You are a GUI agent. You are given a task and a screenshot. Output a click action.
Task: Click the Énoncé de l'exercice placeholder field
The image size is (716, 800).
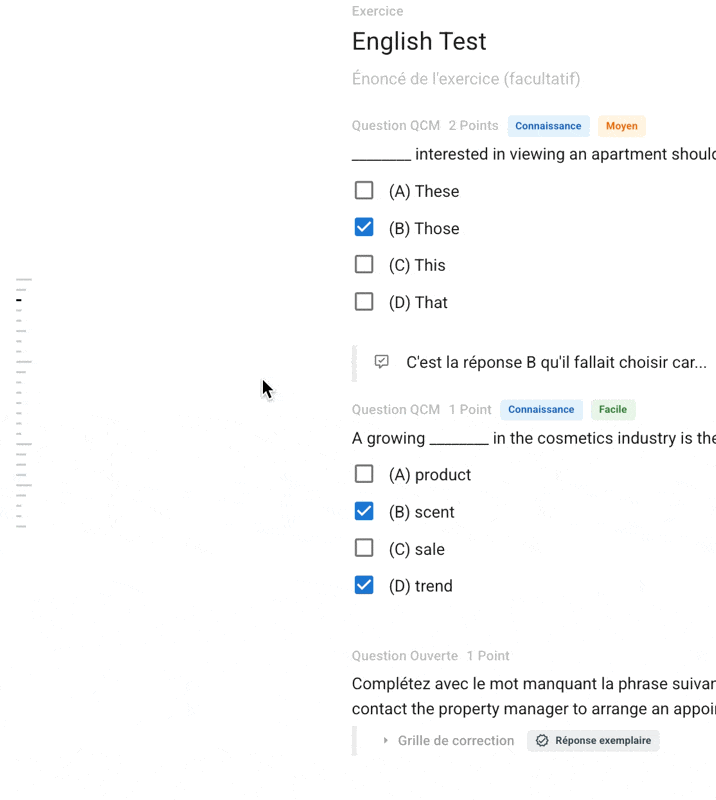point(466,79)
